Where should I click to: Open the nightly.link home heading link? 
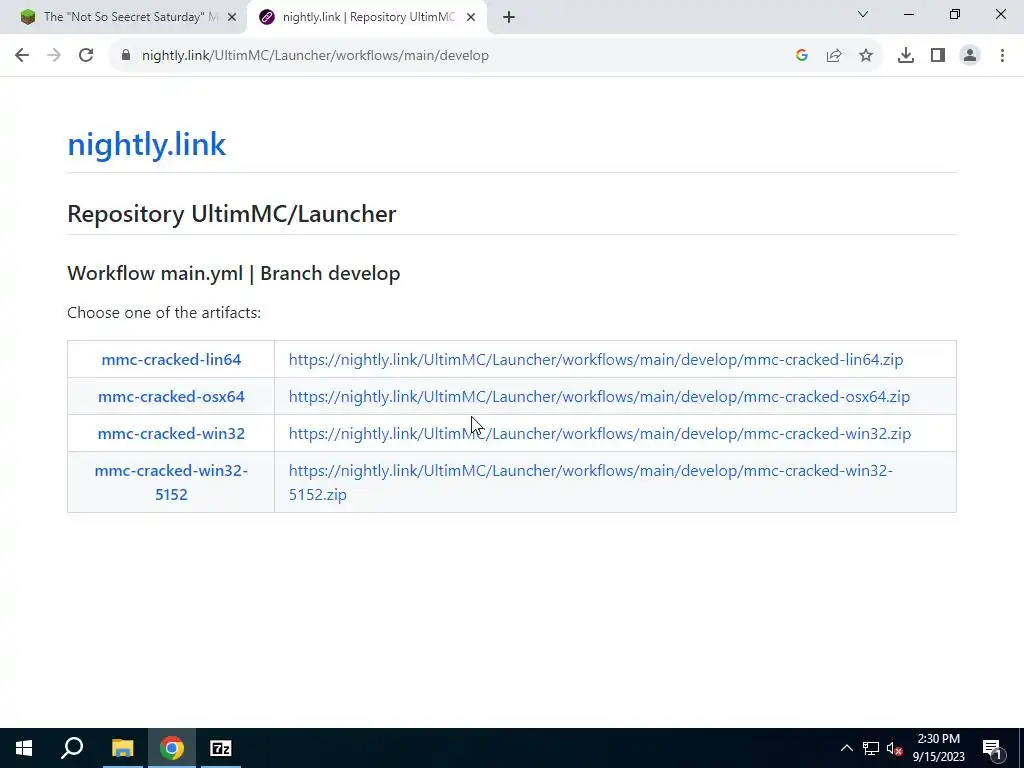pyautogui.click(x=146, y=144)
